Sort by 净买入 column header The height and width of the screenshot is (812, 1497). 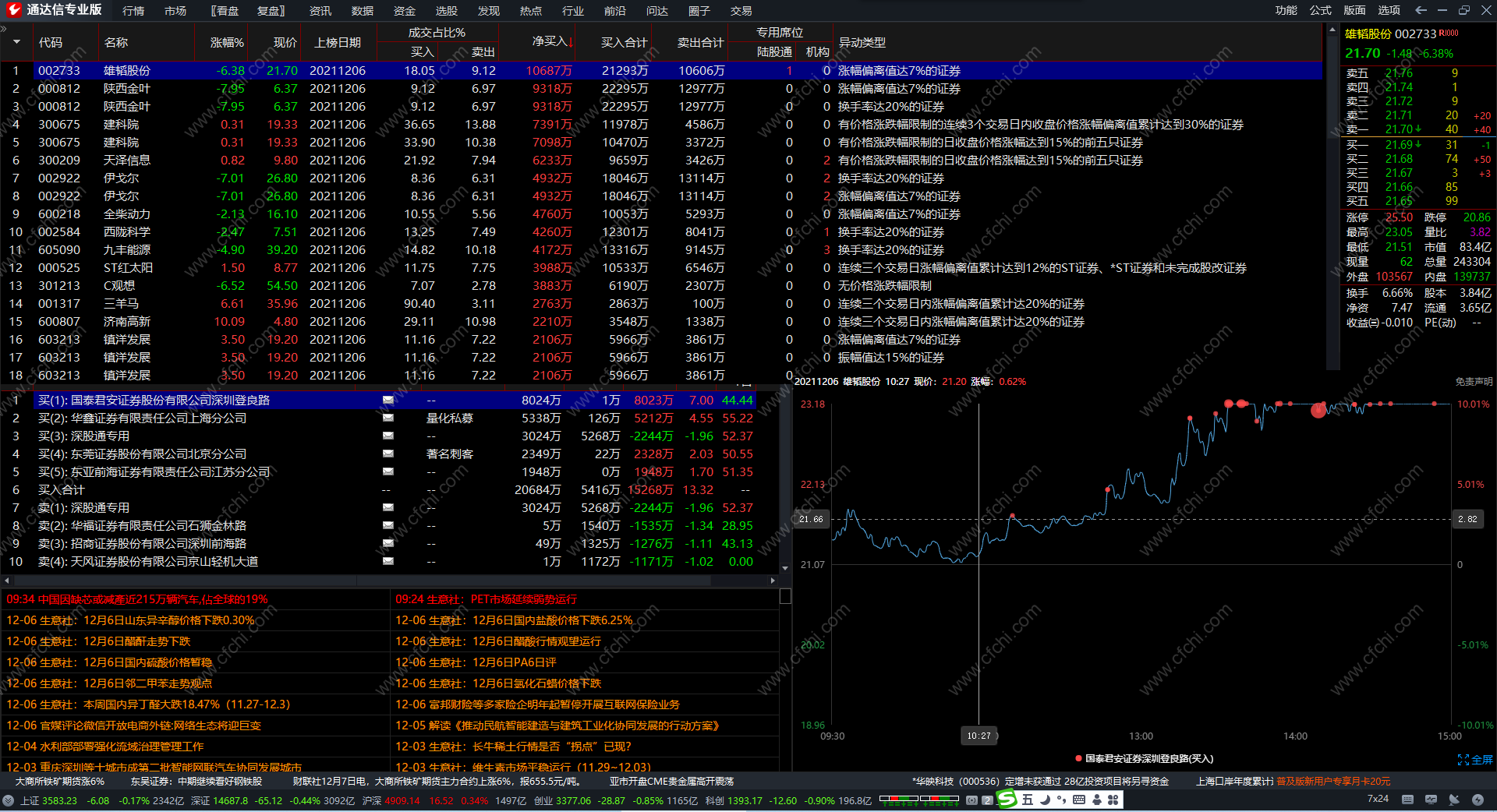pos(552,42)
